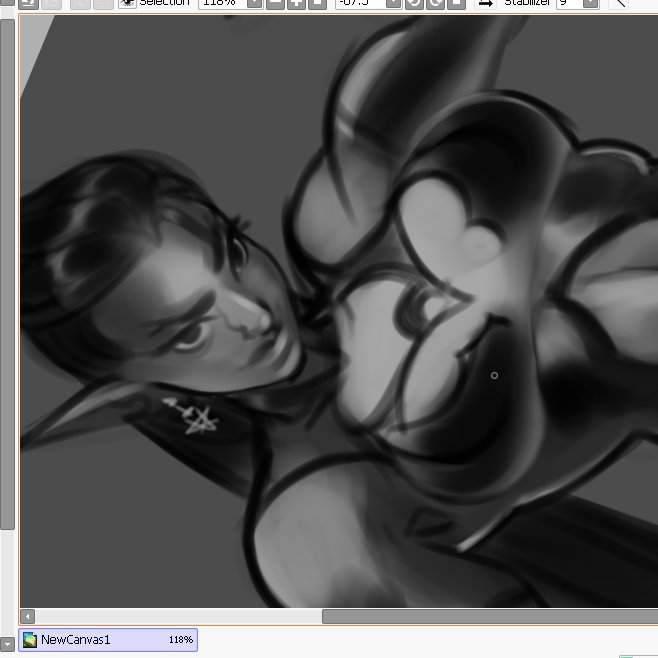Click the rotation angle value field
Screen dimensions: 658x658
(360, 3)
